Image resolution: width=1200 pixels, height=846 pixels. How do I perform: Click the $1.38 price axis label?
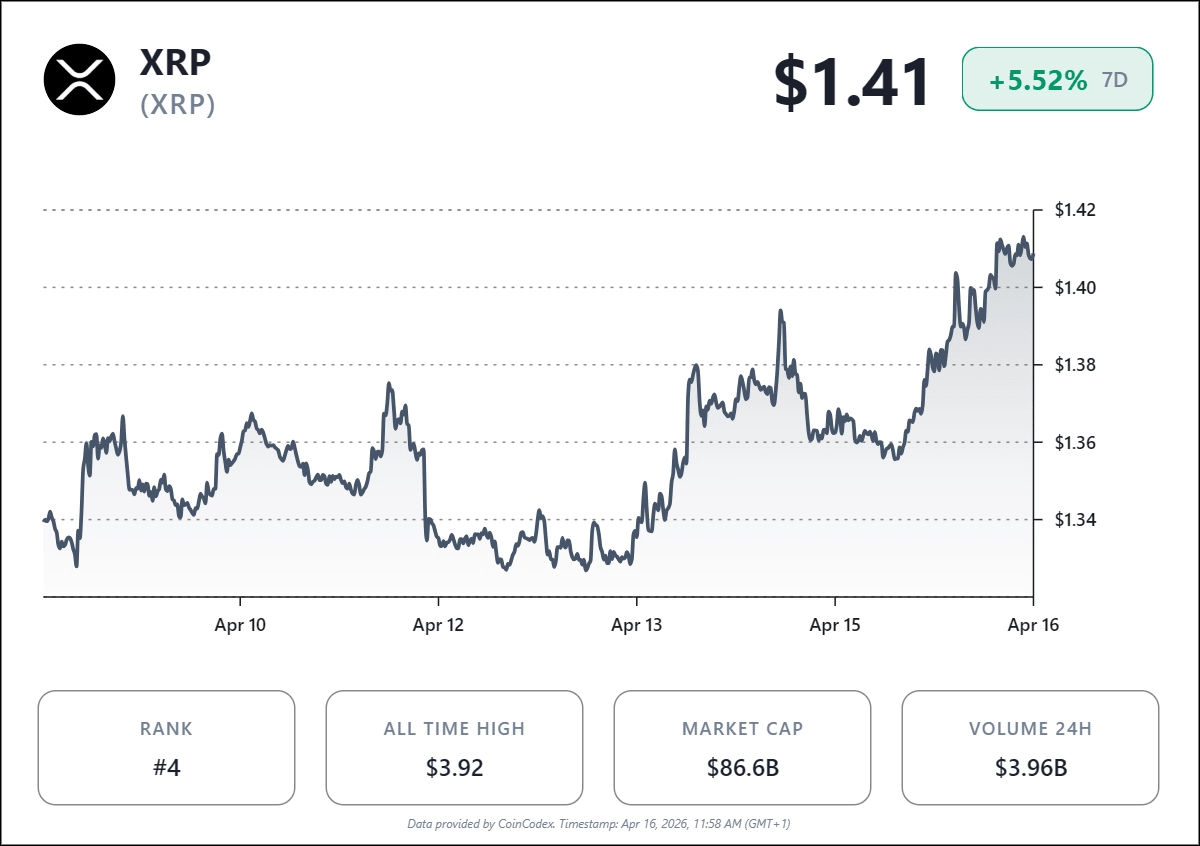(x=1076, y=365)
